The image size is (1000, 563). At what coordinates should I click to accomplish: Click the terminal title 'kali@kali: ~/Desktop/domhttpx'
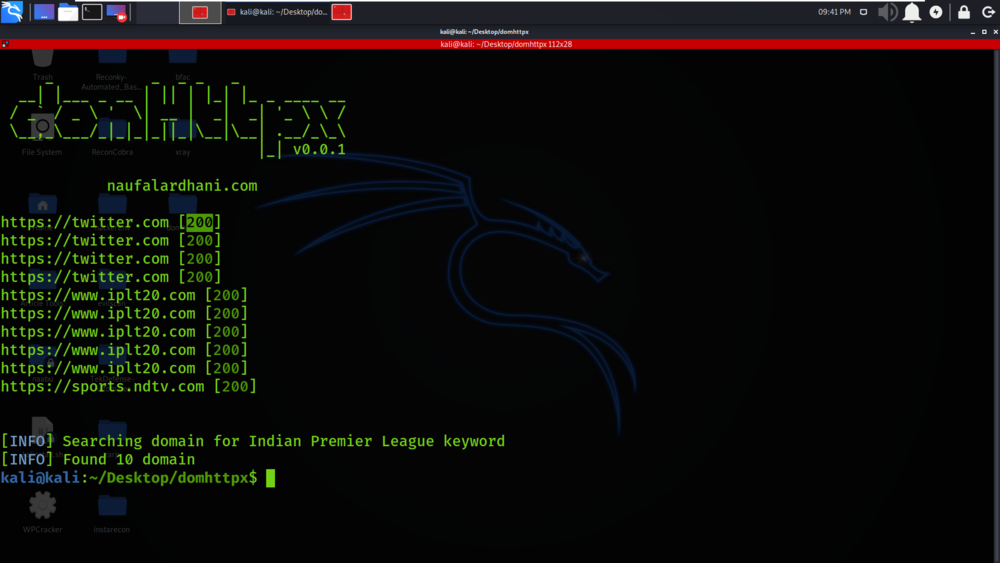(484, 32)
